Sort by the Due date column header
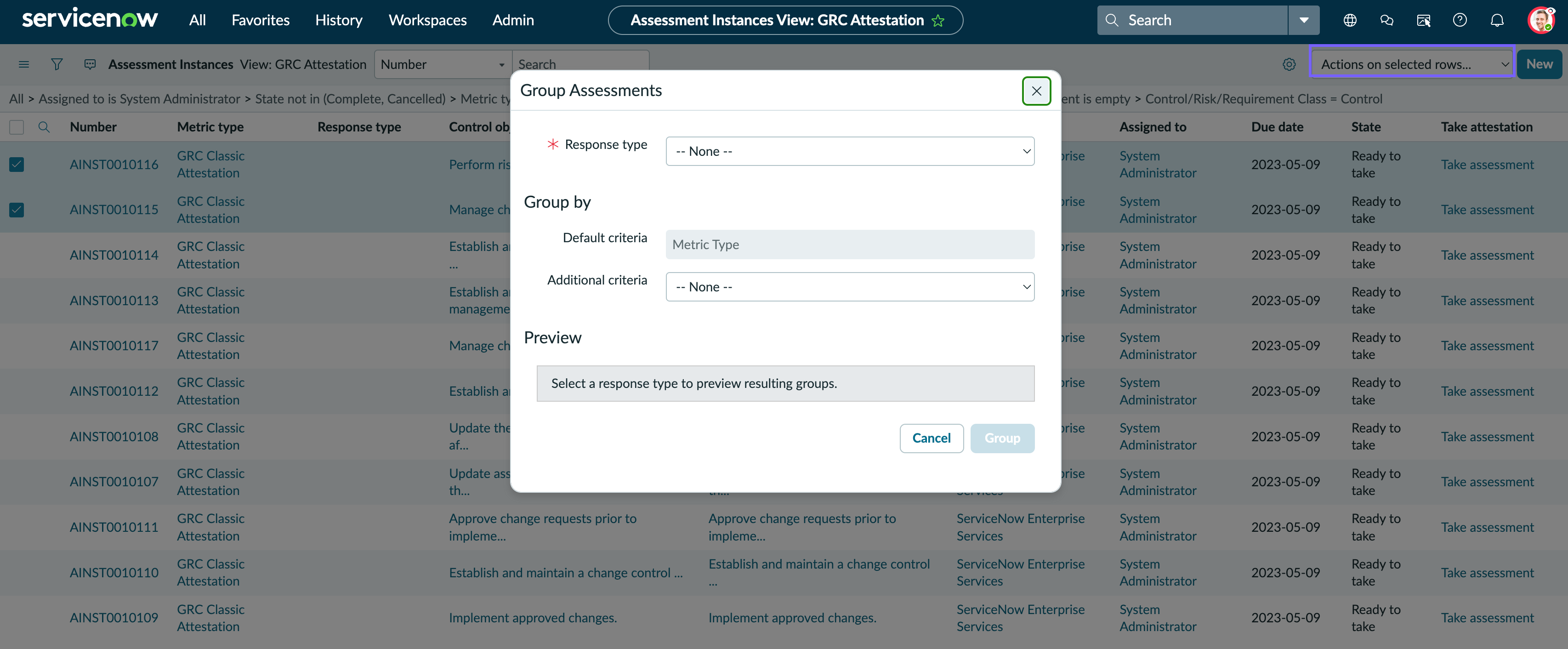1568x649 pixels. [x=1277, y=127]
